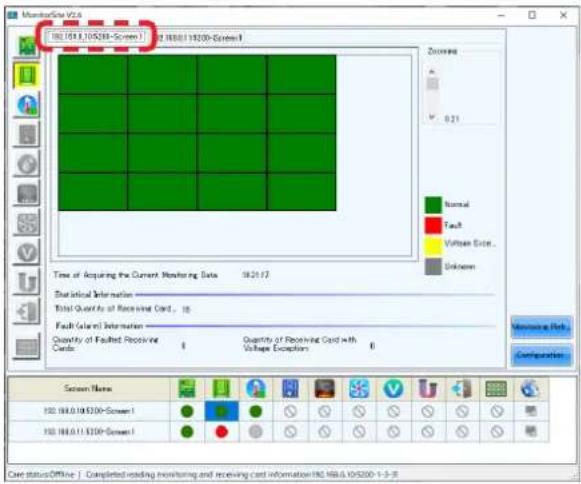Click green sending card dot for 192.168.0.11
This screenshot has height=484, width=581.
187,431
